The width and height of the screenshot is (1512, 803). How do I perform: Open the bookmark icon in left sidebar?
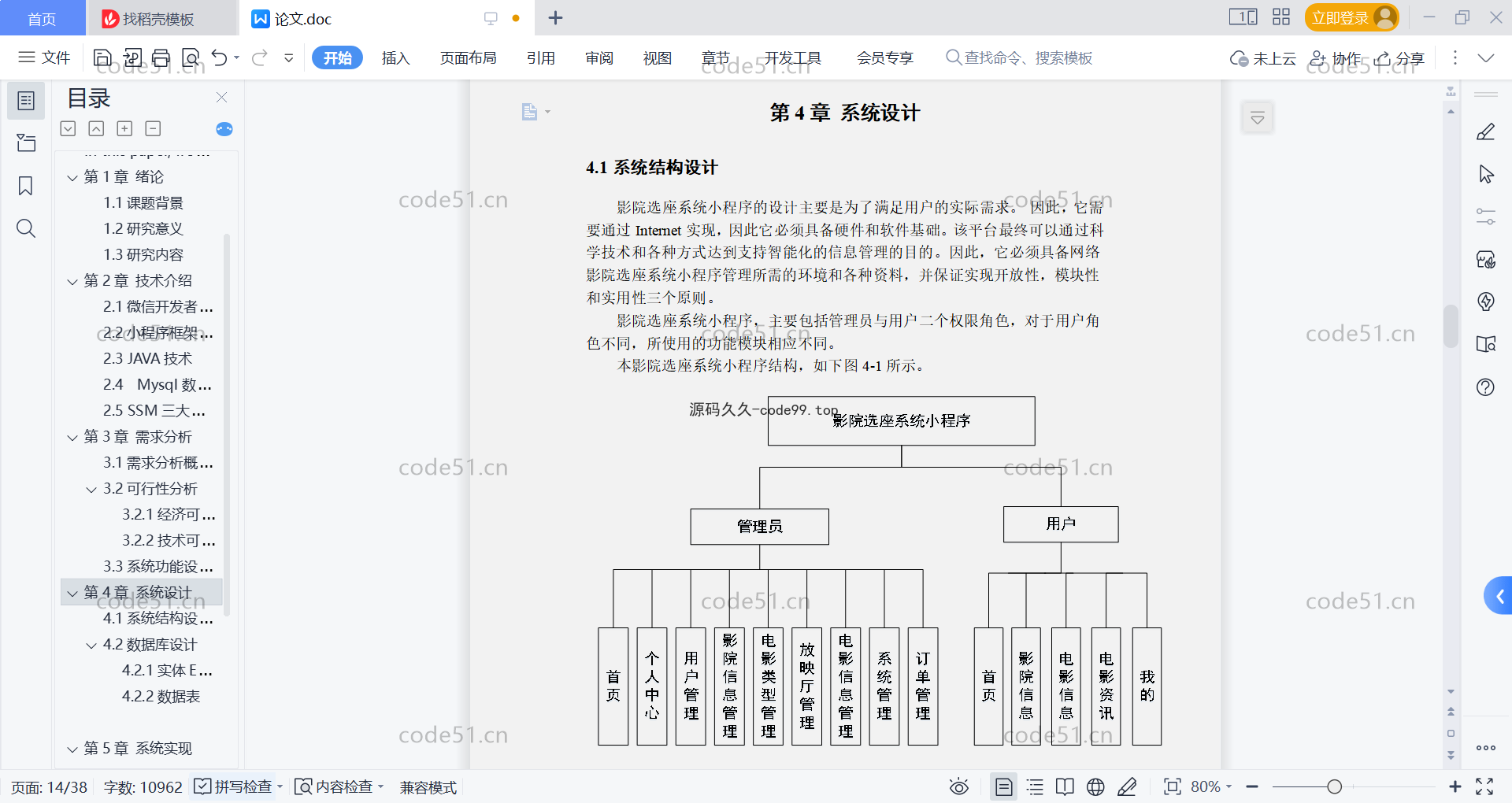[26, 186]
